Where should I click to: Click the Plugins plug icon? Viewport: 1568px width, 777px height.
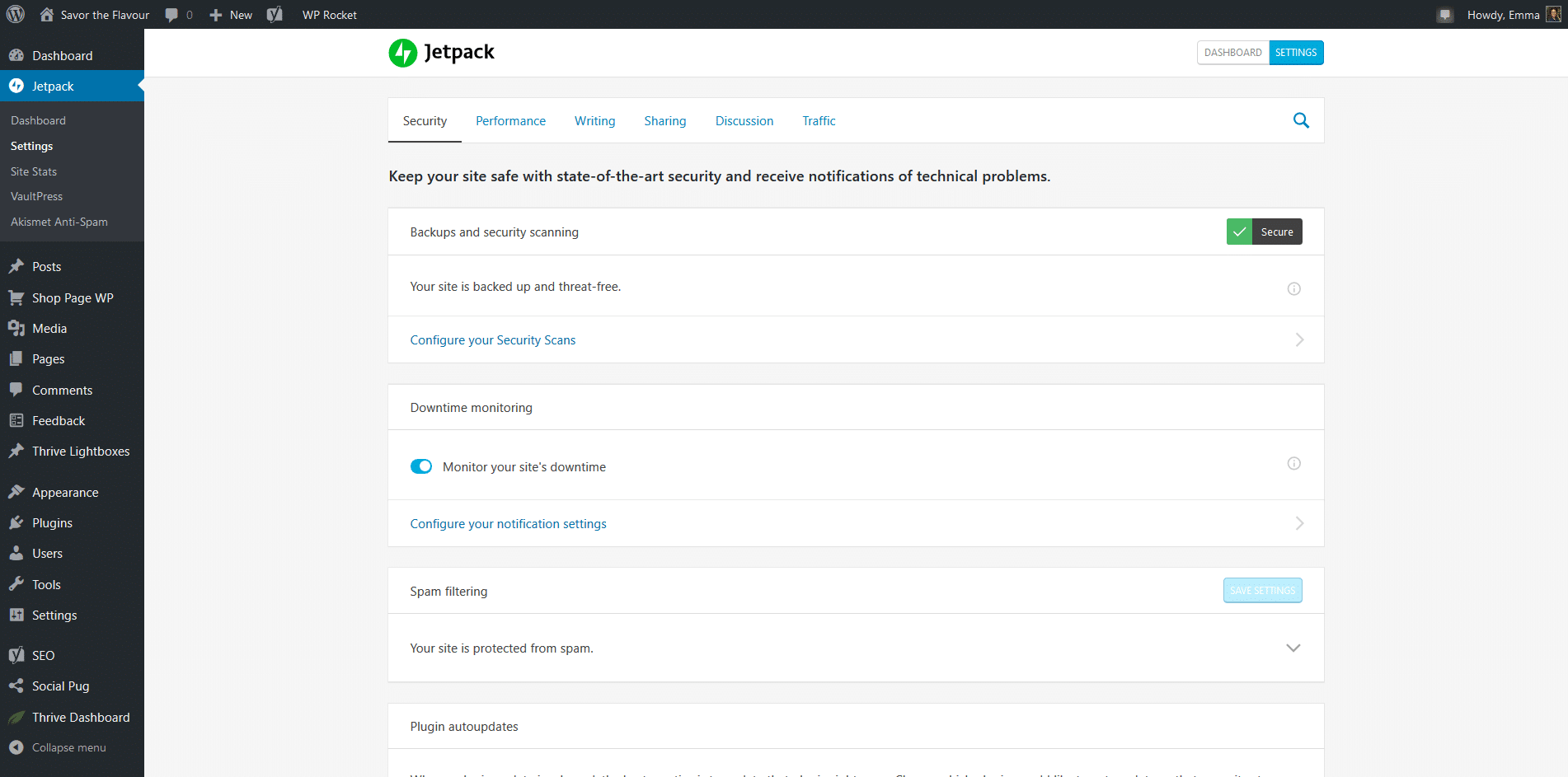click(x=16, y=522)
